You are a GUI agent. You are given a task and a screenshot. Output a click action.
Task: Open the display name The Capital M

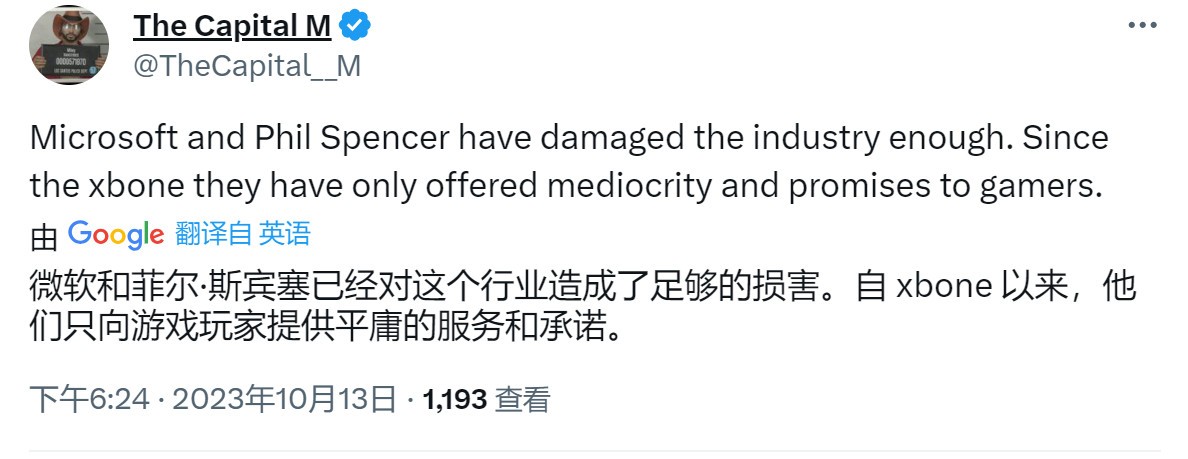[231, 25]
